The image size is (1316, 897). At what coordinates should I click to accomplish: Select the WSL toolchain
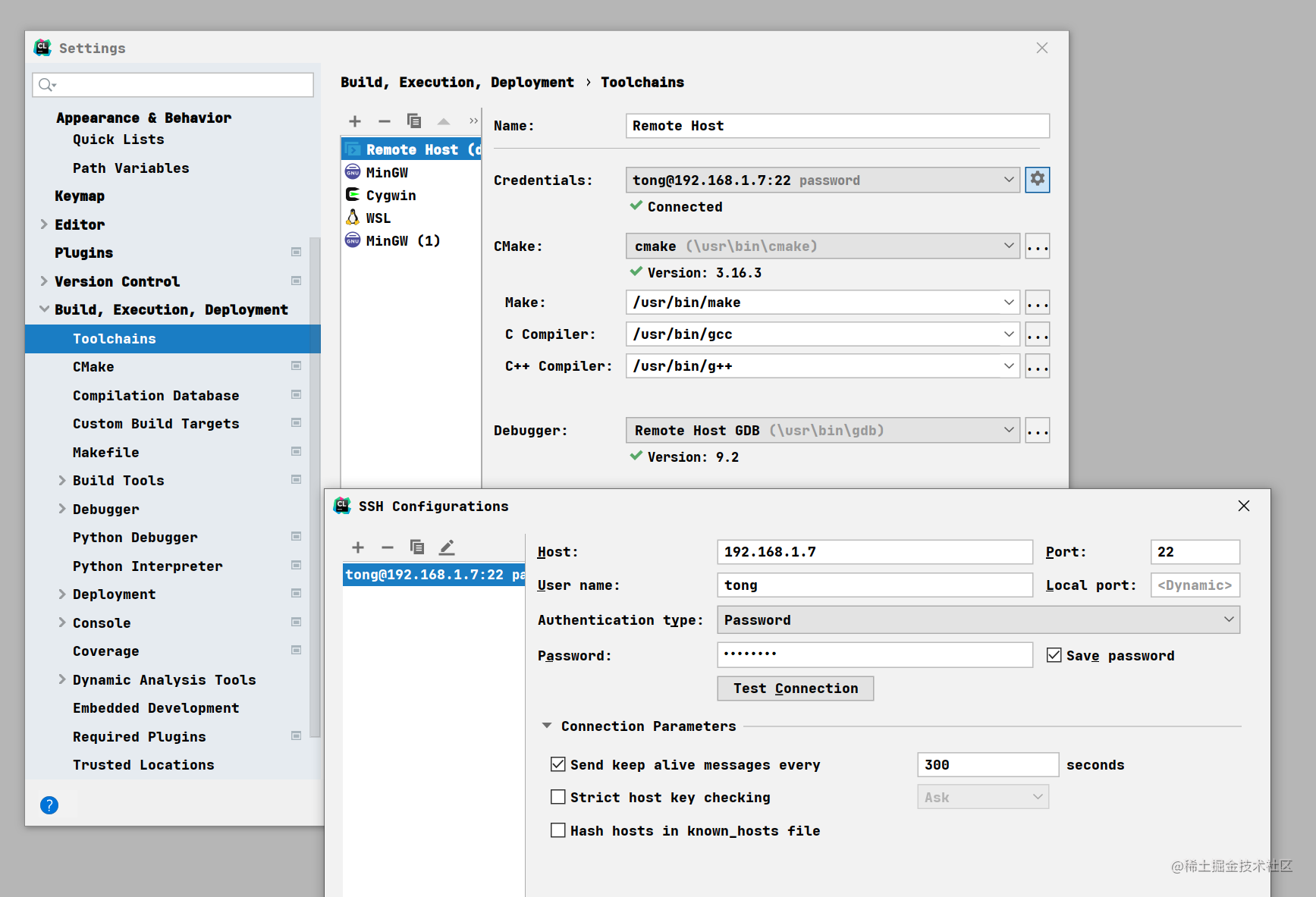[x=410, y=218]
